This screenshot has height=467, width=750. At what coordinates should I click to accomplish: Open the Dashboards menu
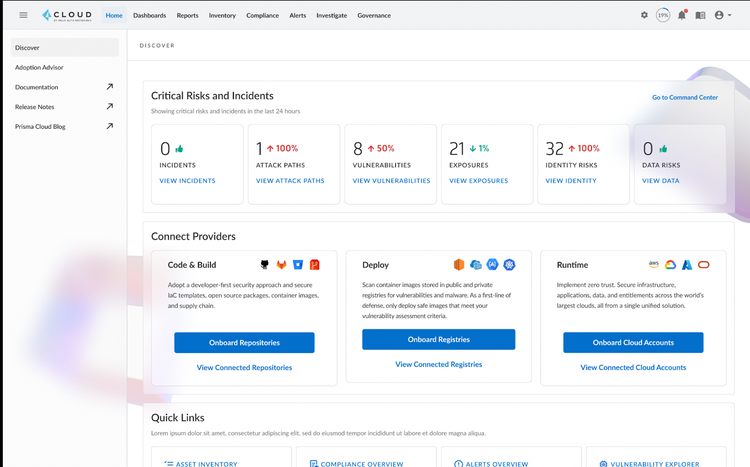coord(150,15)
